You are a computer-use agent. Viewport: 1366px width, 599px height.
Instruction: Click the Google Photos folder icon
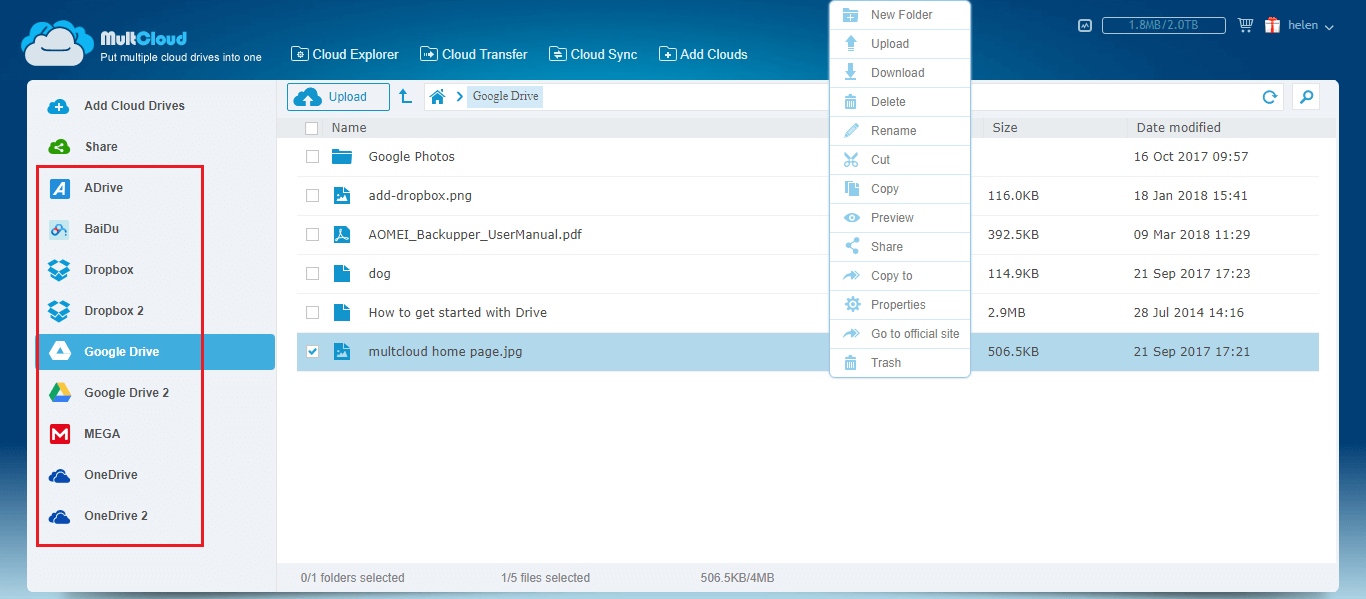[x=343, y=157]
